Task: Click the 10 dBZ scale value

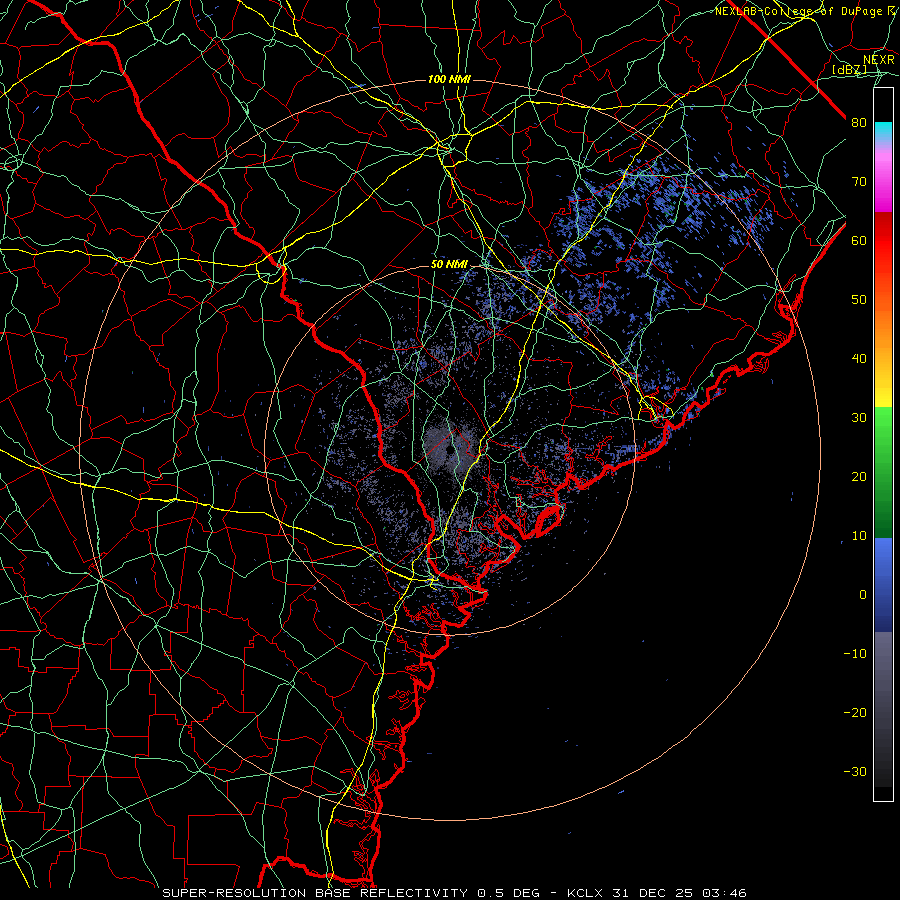Action: 859,536
